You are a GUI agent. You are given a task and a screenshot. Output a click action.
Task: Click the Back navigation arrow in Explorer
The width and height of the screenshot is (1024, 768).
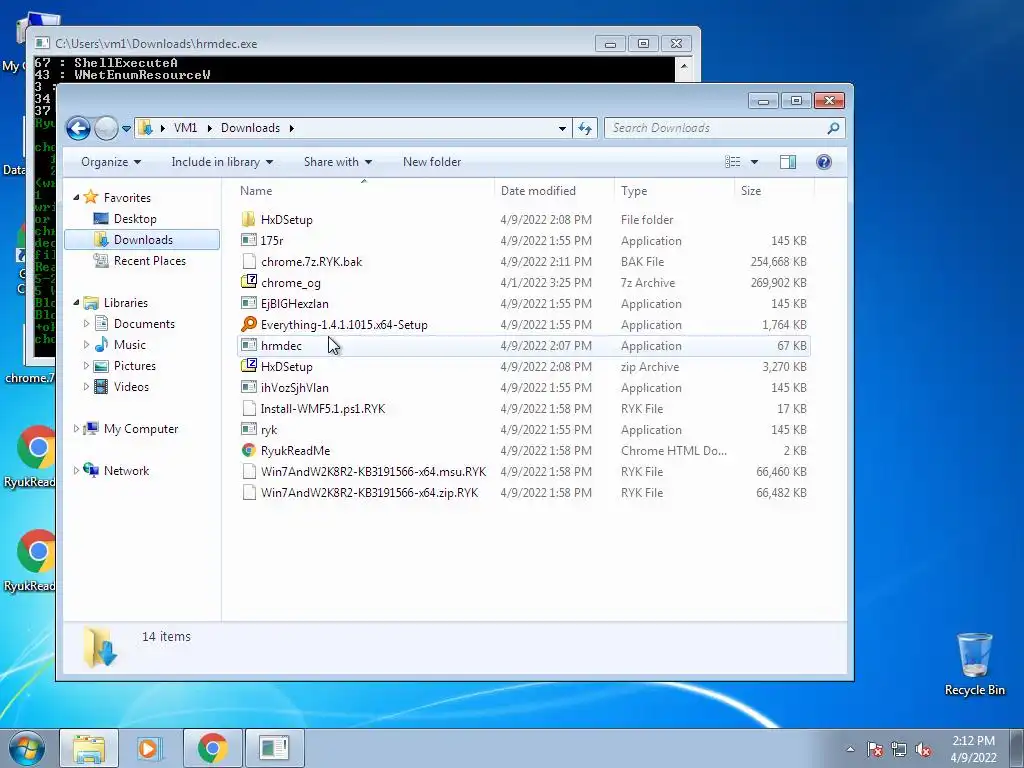click(78, 128)
